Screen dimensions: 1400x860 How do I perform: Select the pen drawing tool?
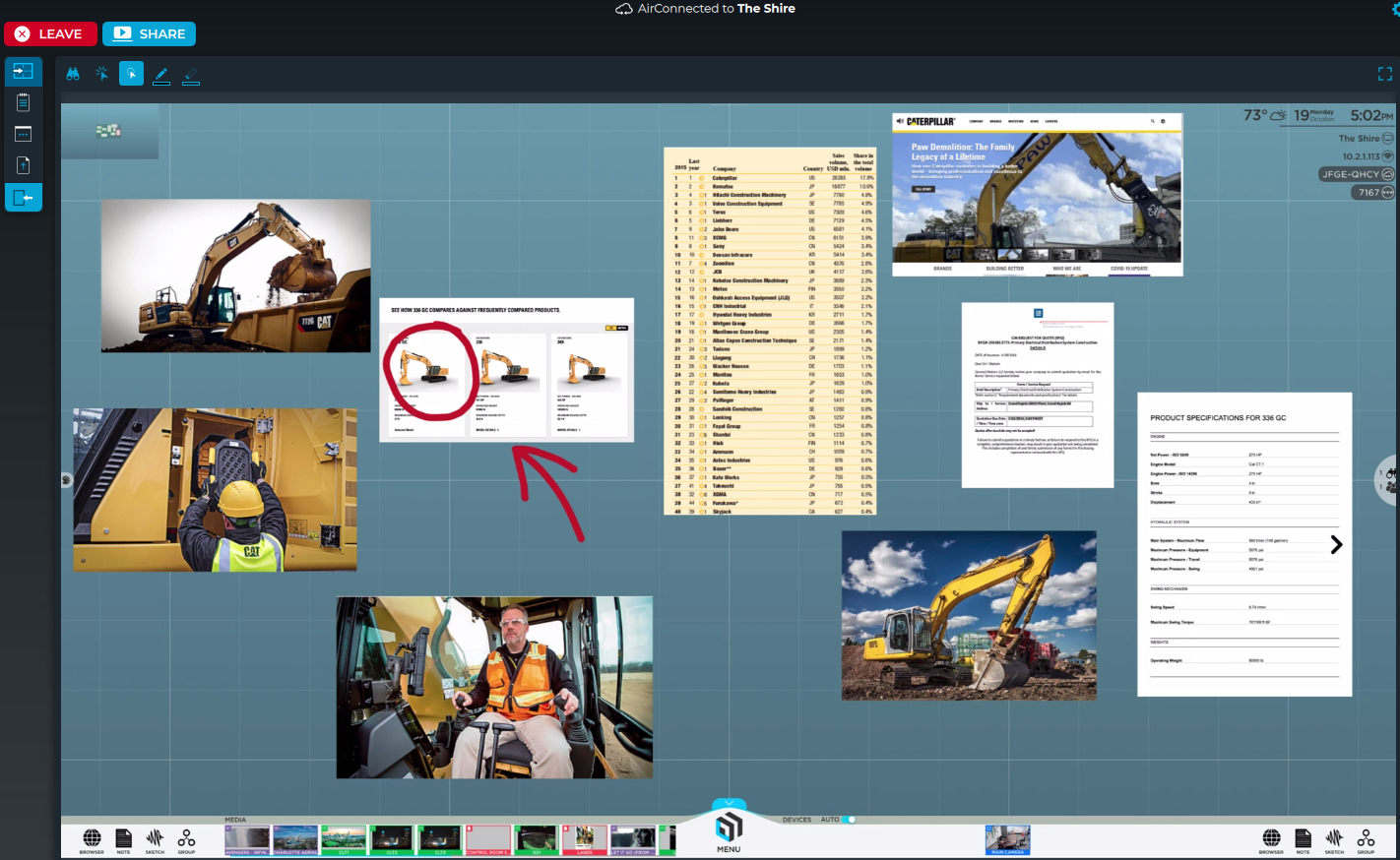(x=161, y=75)
